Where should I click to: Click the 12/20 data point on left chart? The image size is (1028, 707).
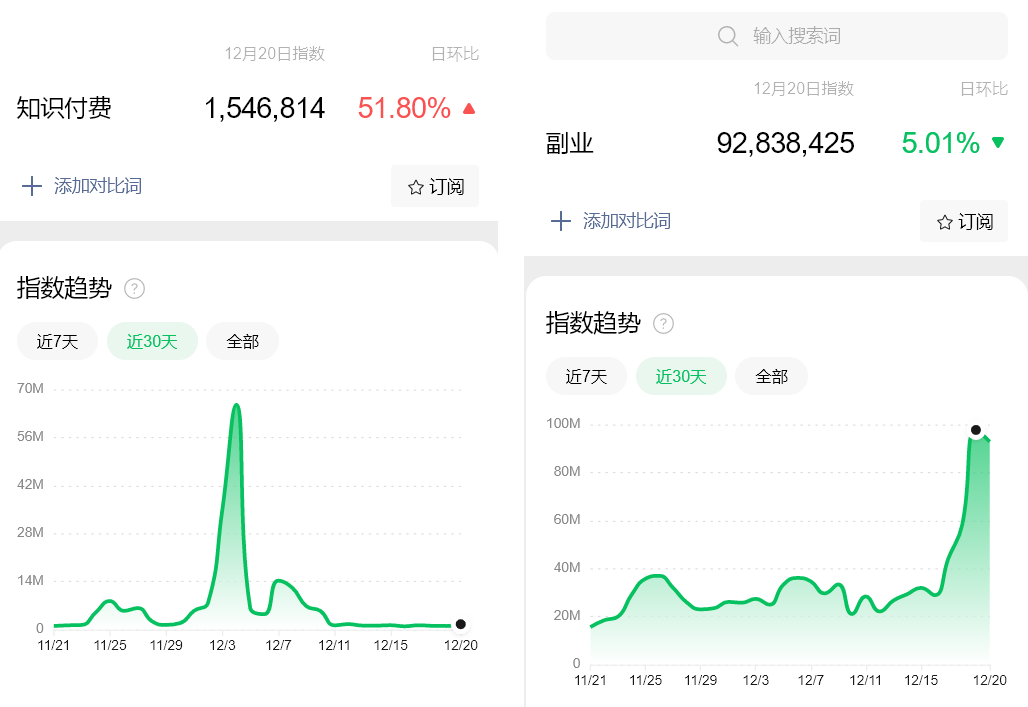[x=460, y=622]
